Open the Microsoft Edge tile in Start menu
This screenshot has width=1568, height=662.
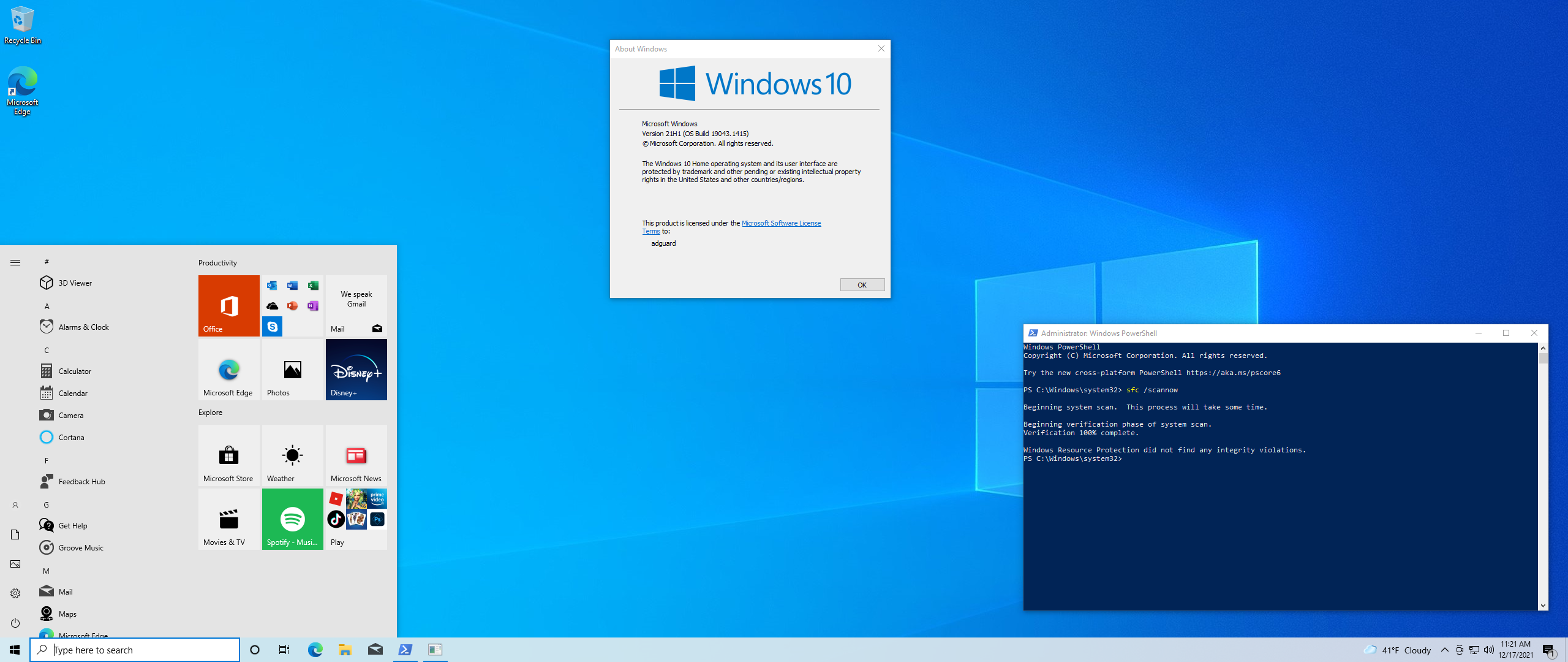[x=228, y=369]
